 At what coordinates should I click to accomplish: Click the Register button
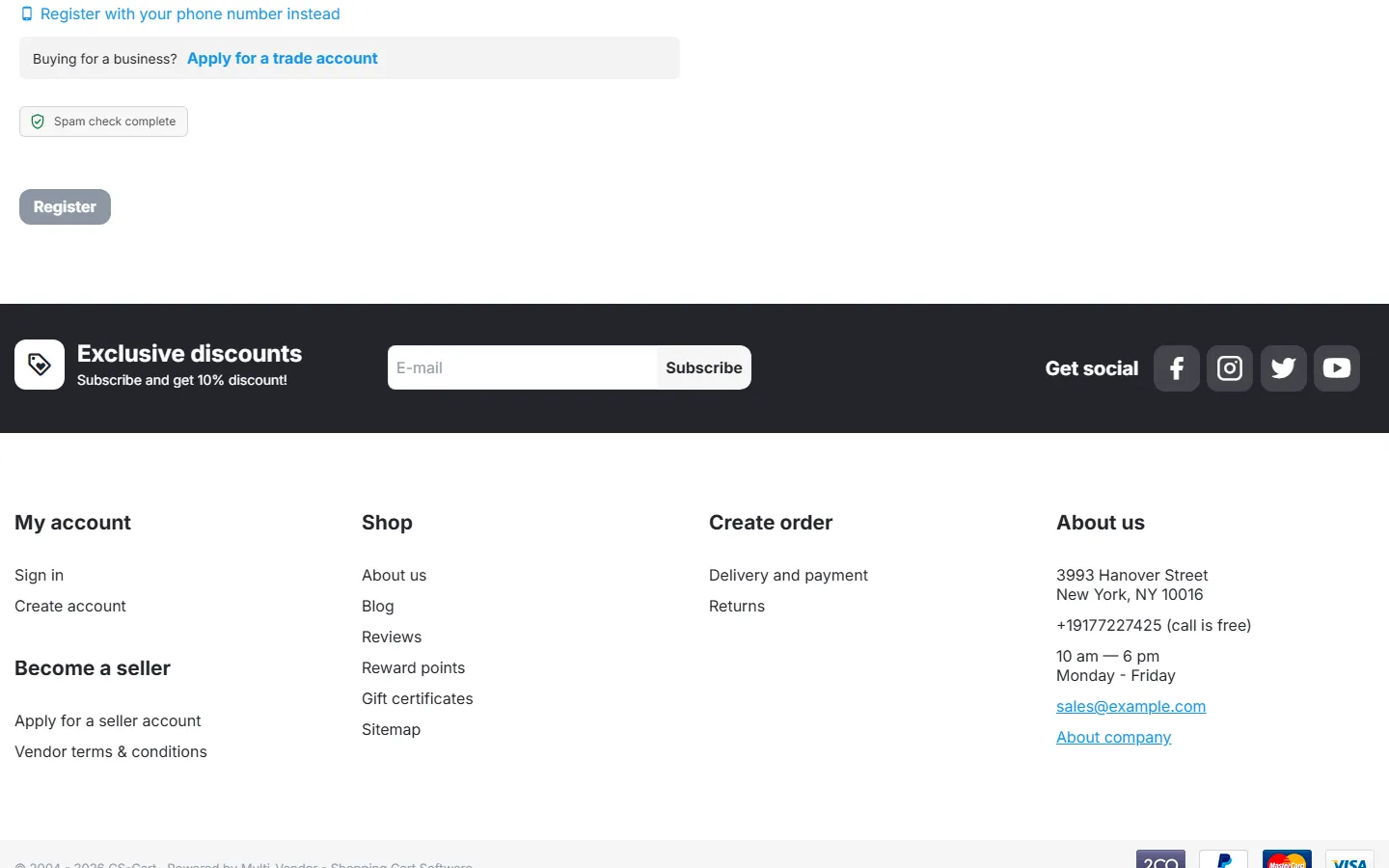click(x=65, y=207)
